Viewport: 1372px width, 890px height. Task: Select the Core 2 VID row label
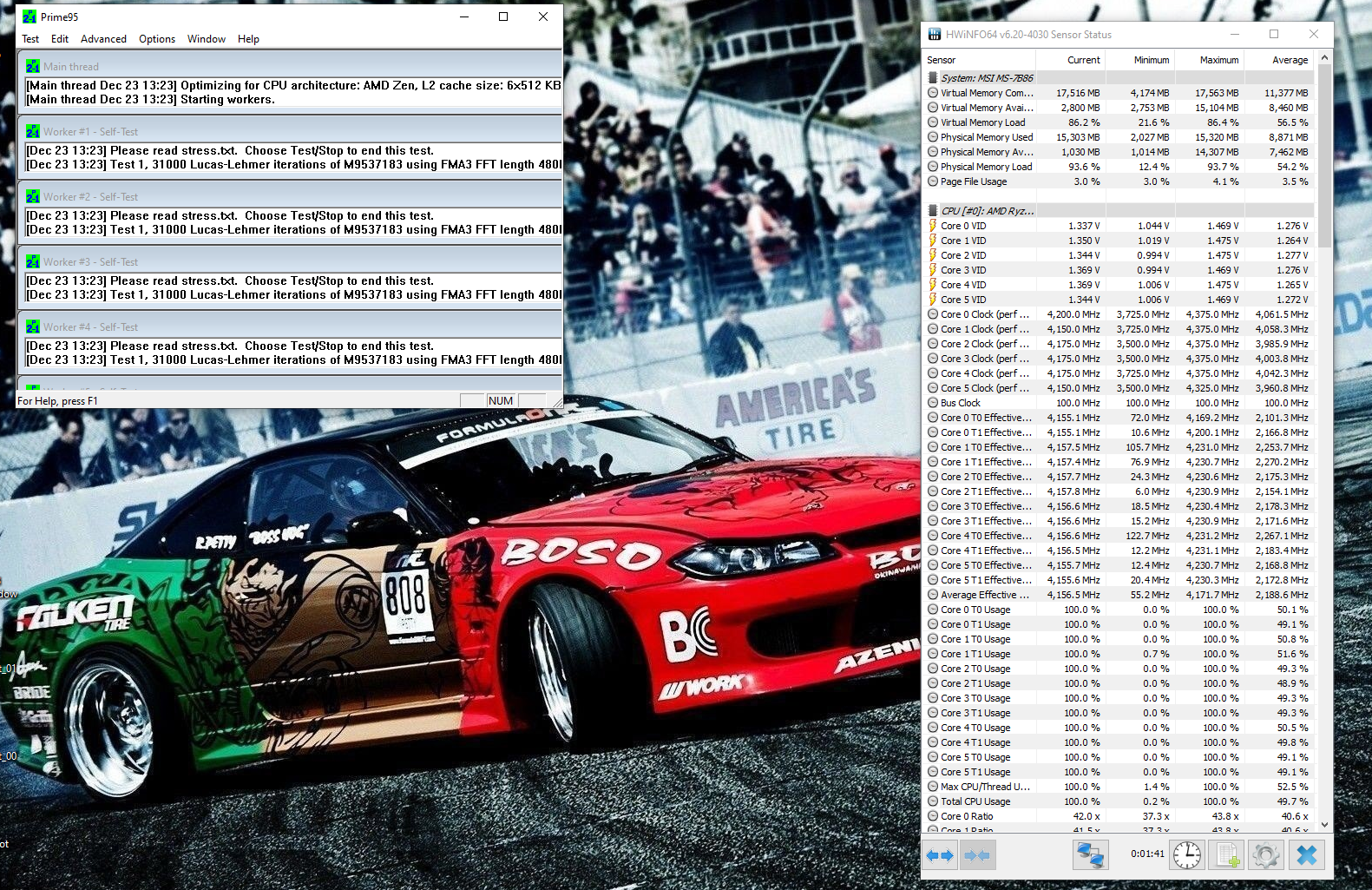(963, 255)
